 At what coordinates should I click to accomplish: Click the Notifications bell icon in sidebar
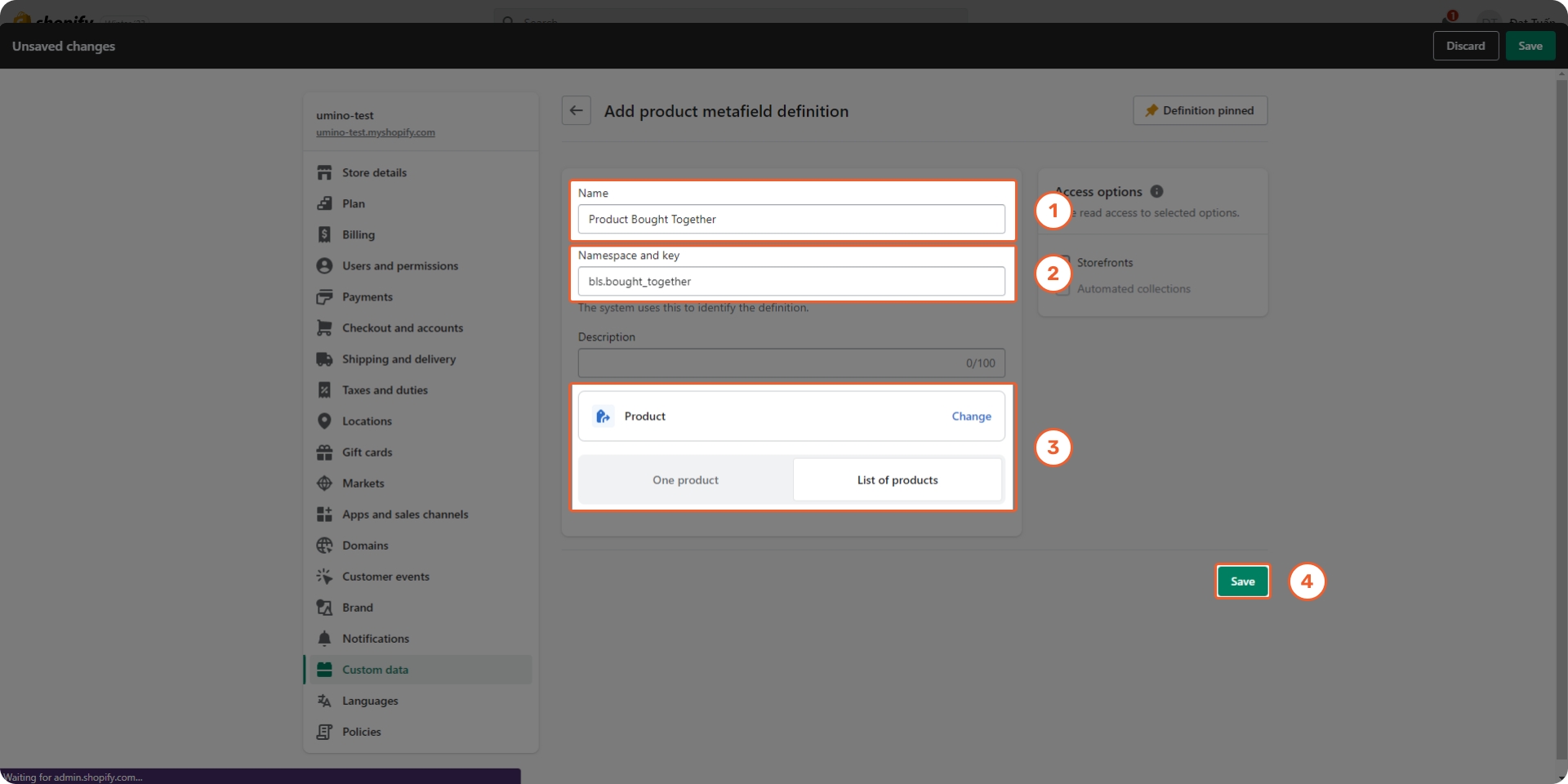(x=324, y=638)
